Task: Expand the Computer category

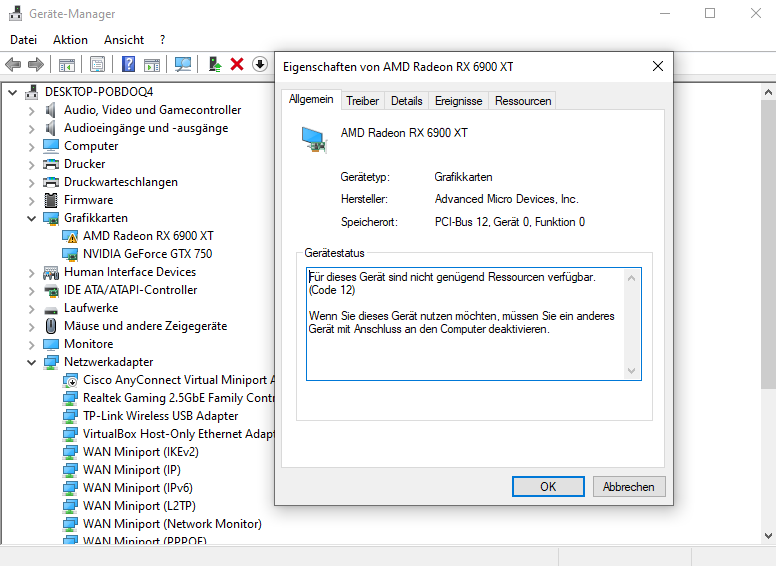Action: (32, 147)
